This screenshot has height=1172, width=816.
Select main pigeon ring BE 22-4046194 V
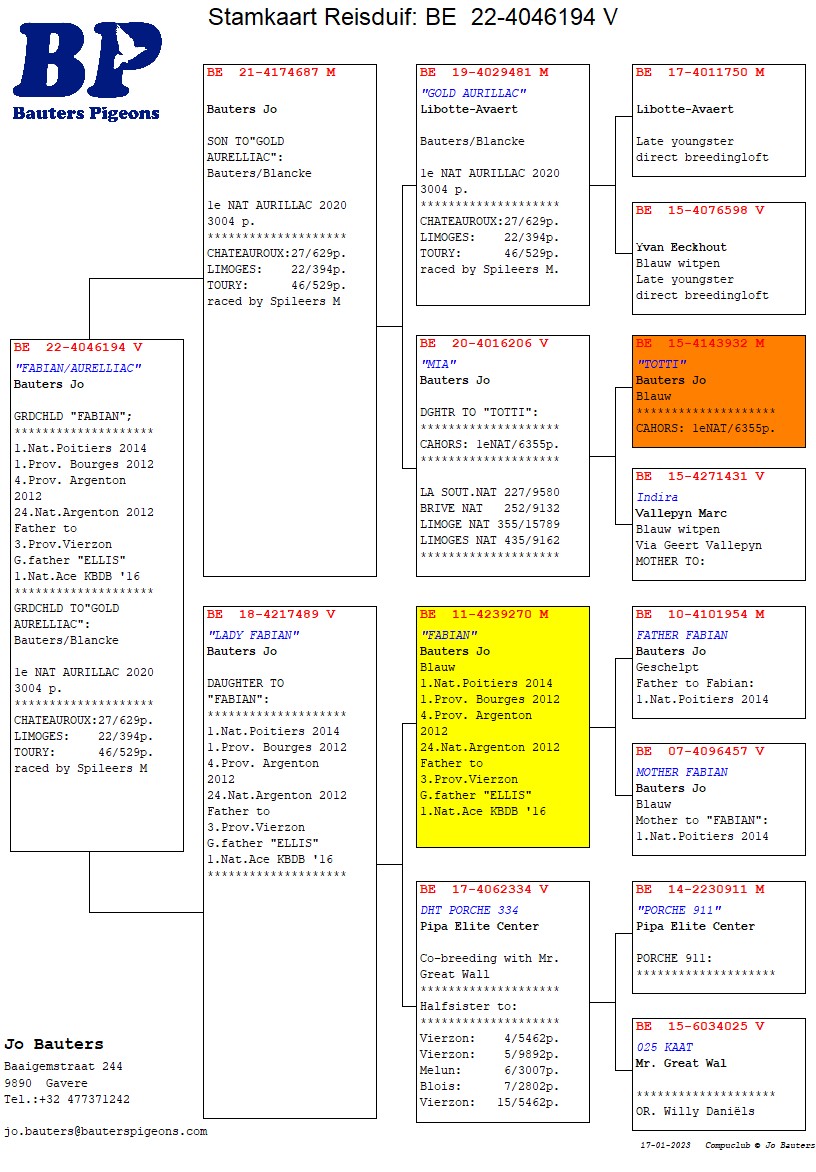[x=78, y=348]
